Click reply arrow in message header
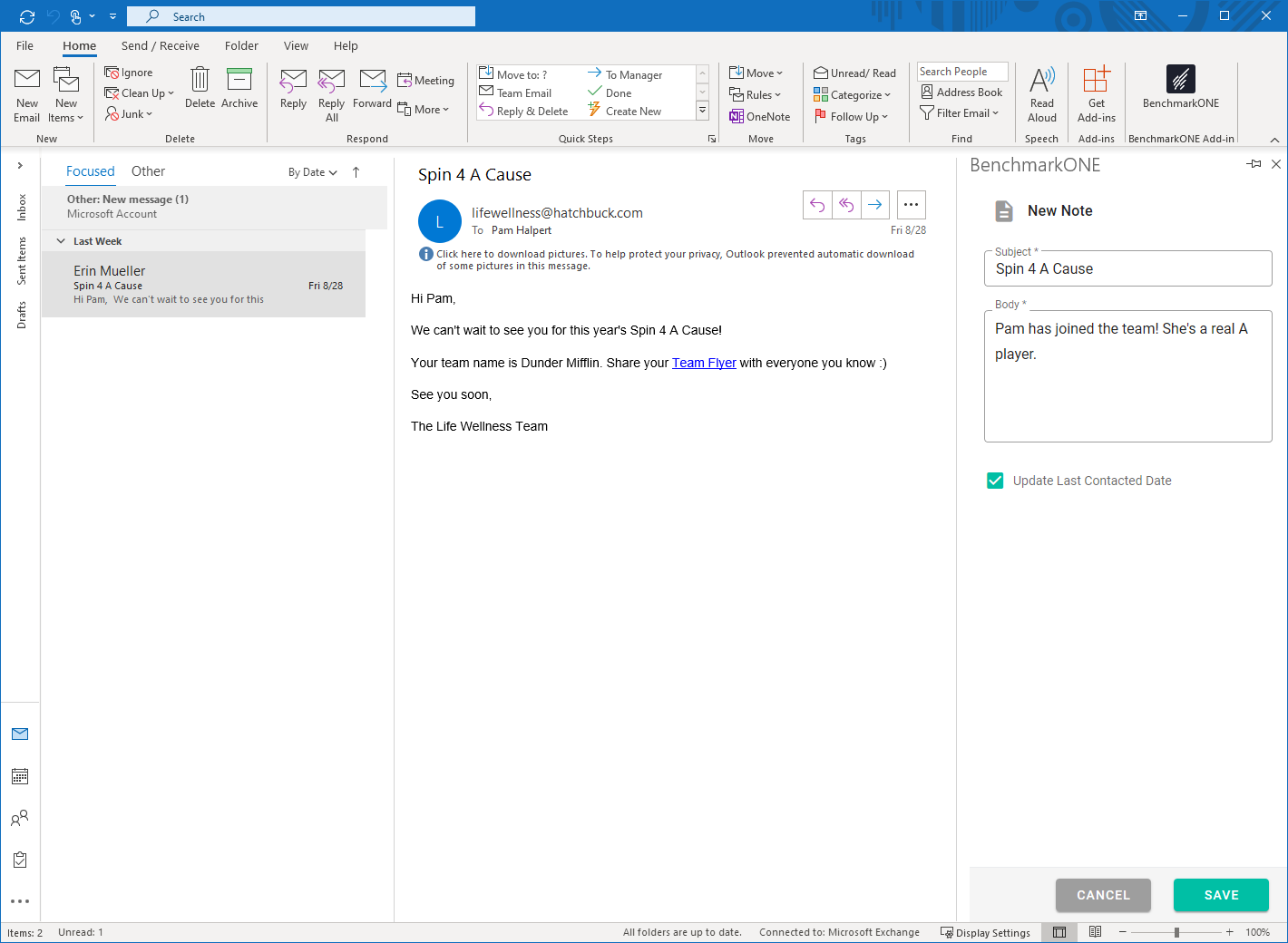 tap(817, 205)
